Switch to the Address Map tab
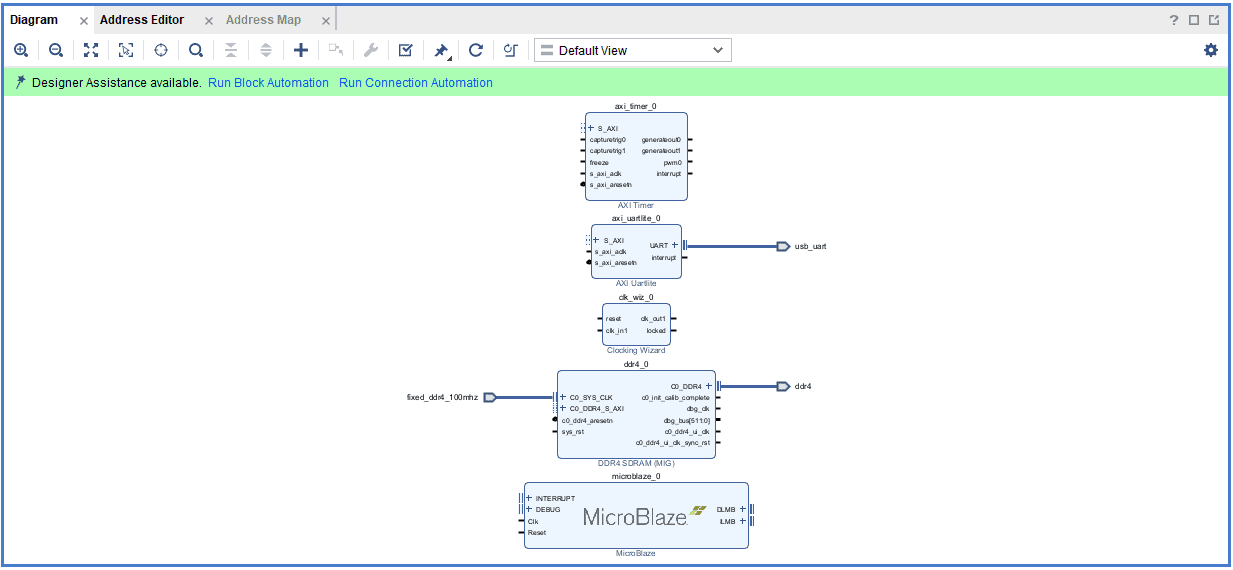This screenshot has width=1233, height=570. tap(263, 20)
